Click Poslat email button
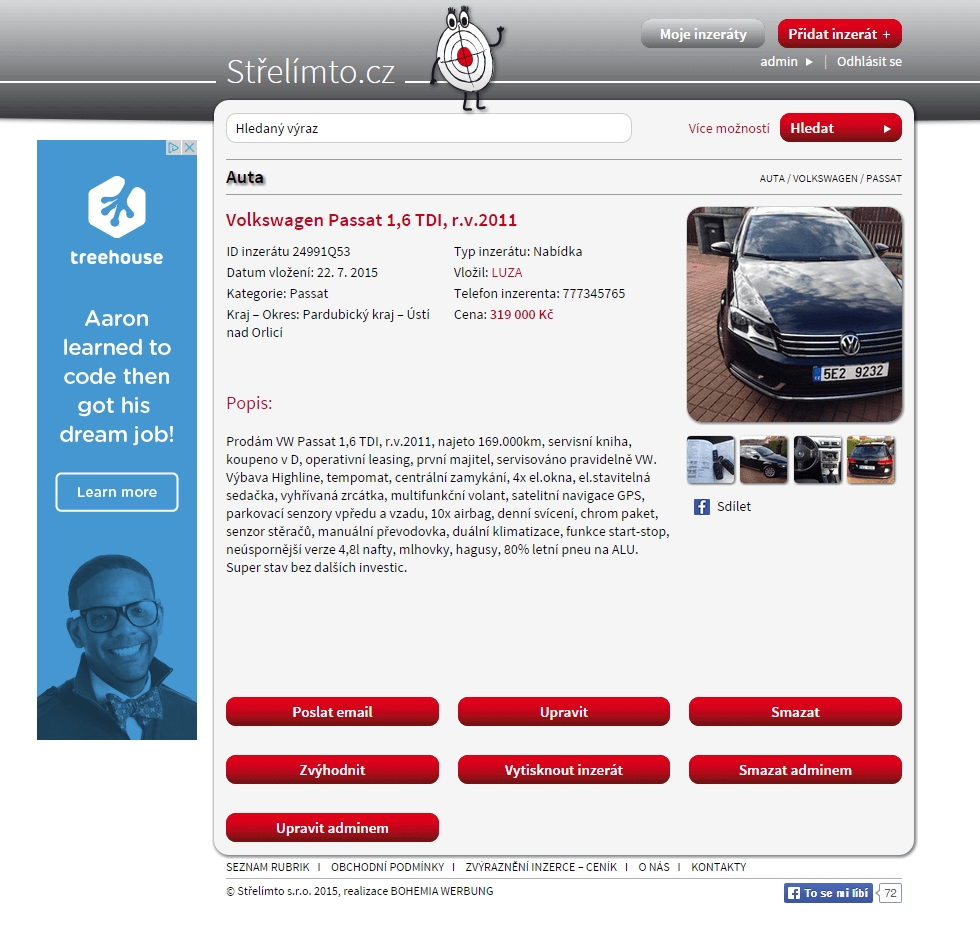Screen dimensions: 980x939 (332, 711)
